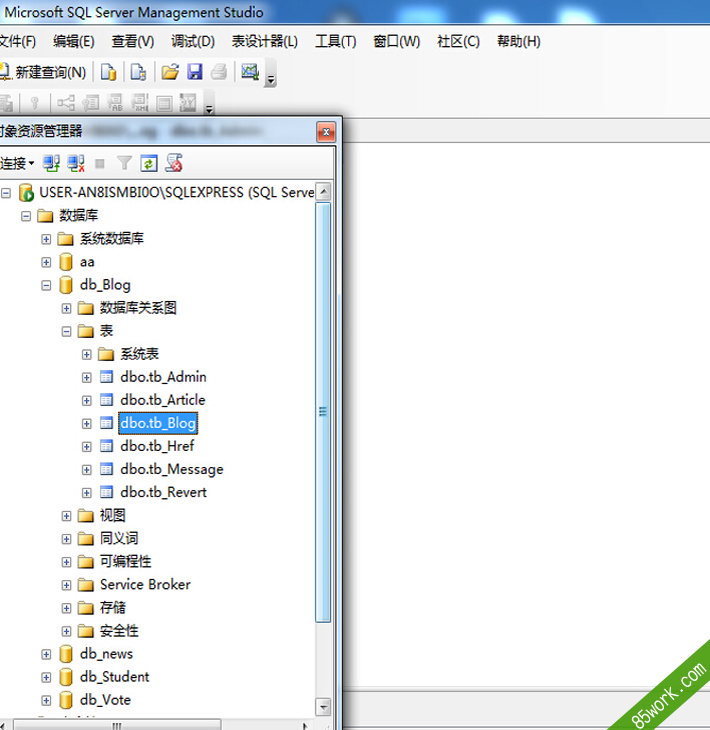Click the Open File folder icon
Screen dimensions: 710x730
coord(170,72)
